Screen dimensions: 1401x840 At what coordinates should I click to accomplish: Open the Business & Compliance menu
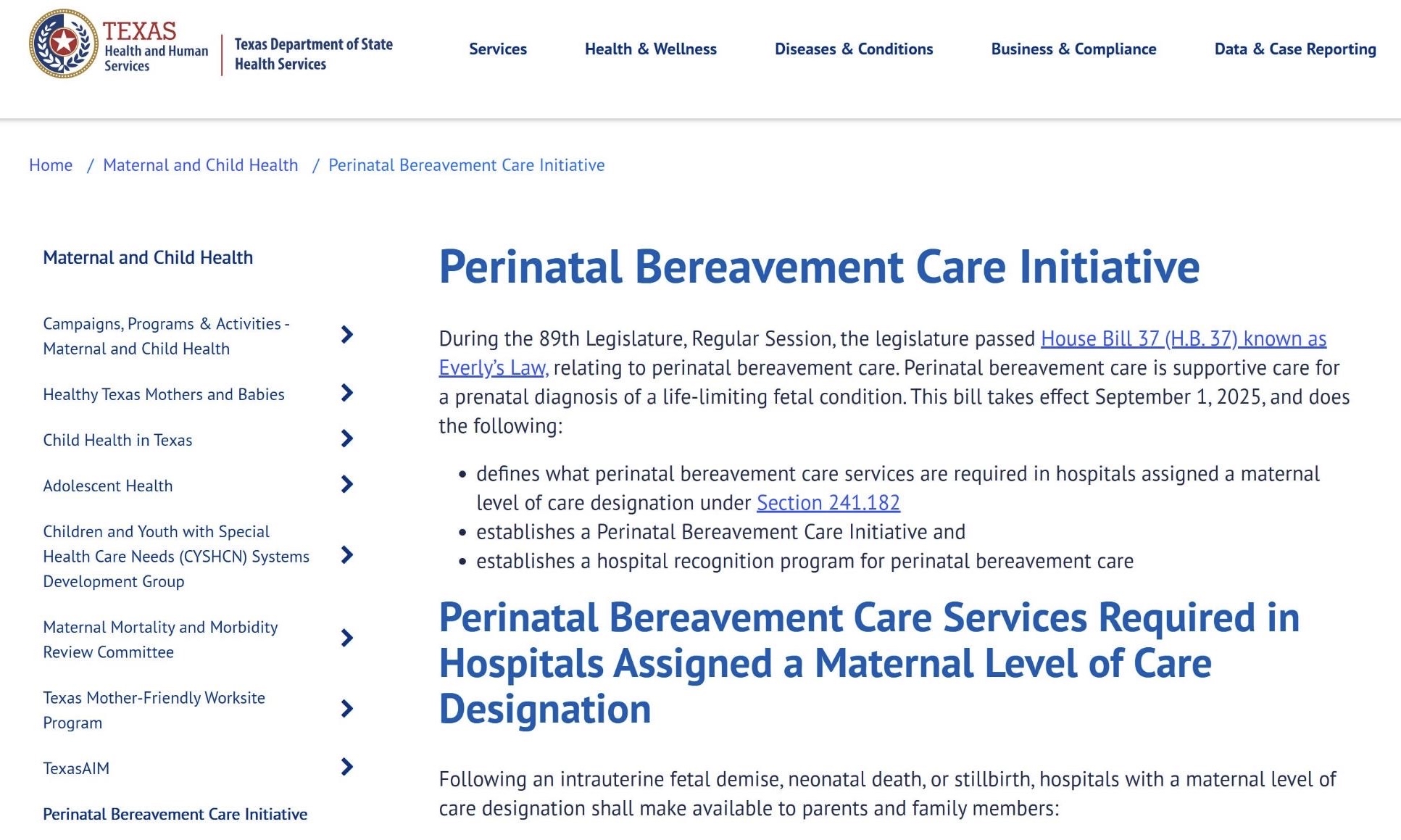click(1073, 49)
